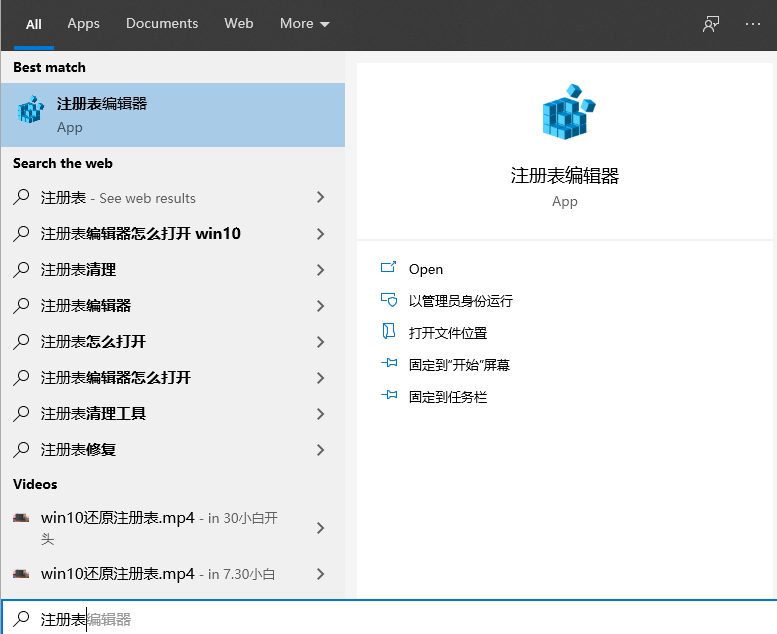777x634 pixels.
Task: Click search icon beside 注册表编辑器怎么打开
Action: 21,377
